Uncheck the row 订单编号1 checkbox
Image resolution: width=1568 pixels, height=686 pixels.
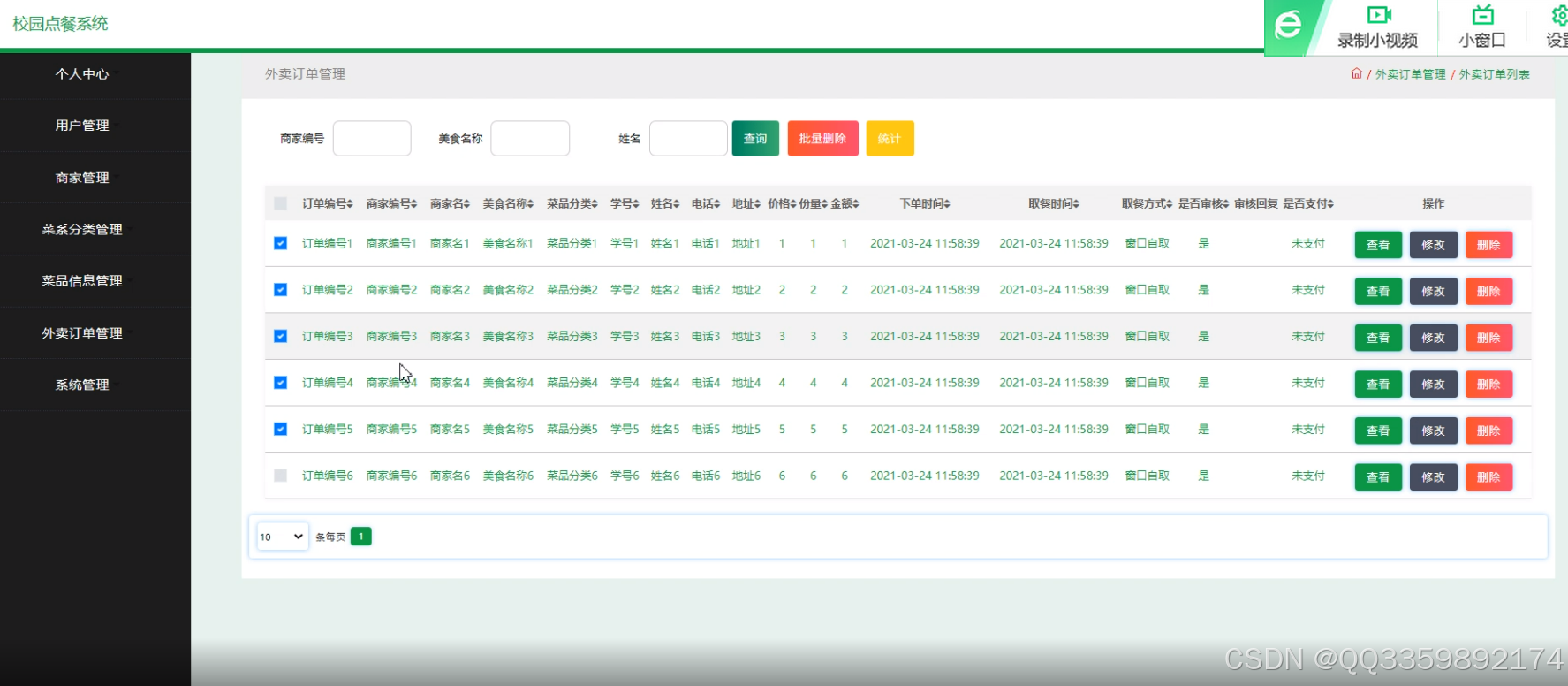point(280,243)
